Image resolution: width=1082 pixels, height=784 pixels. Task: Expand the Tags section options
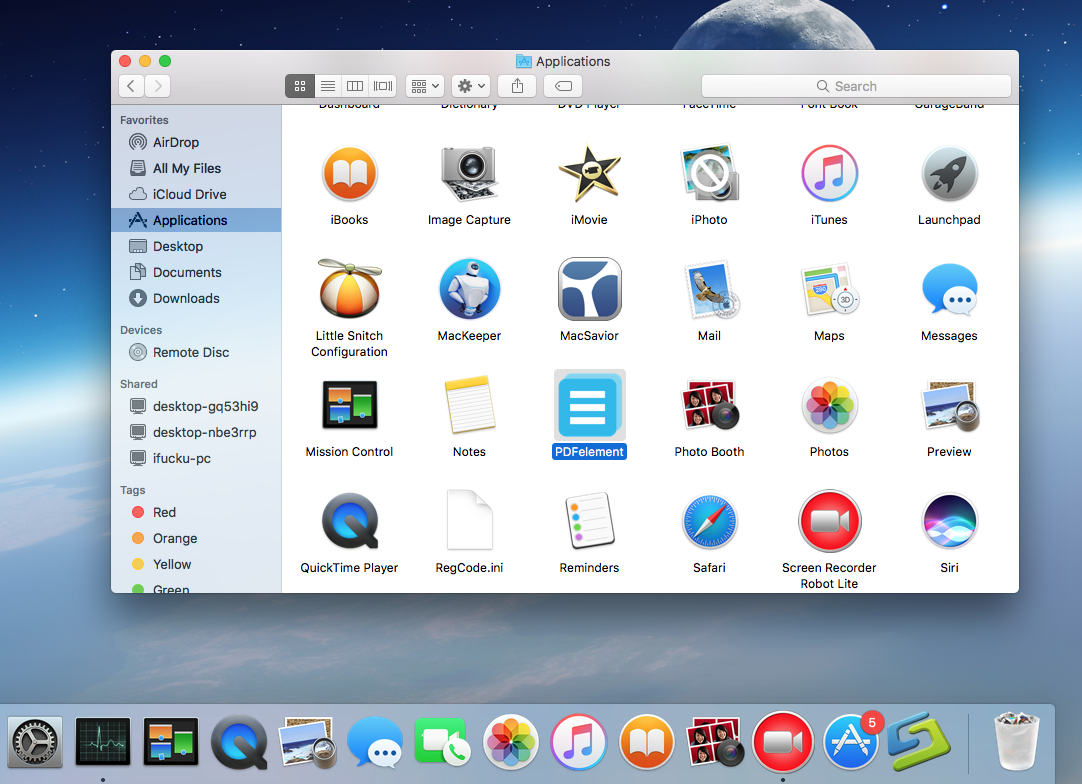pyautogui.click(x=132, y=490)
